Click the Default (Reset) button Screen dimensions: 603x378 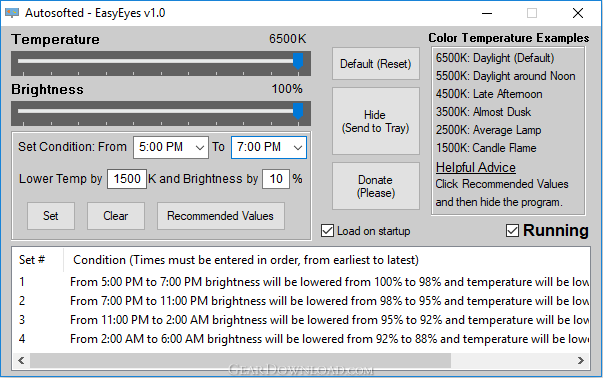[x=376, y=63]
